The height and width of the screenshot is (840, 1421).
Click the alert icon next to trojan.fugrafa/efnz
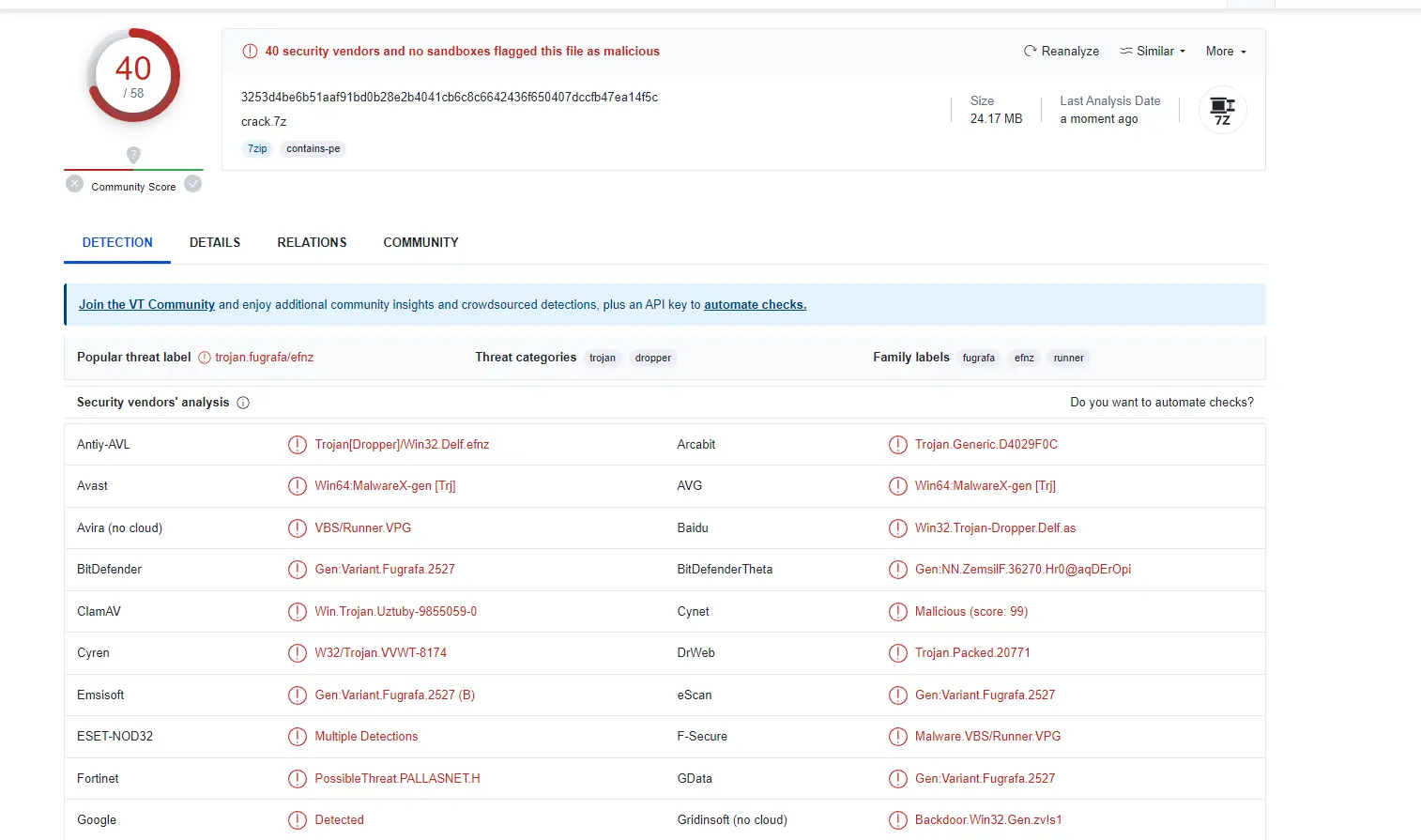point(205,358)
